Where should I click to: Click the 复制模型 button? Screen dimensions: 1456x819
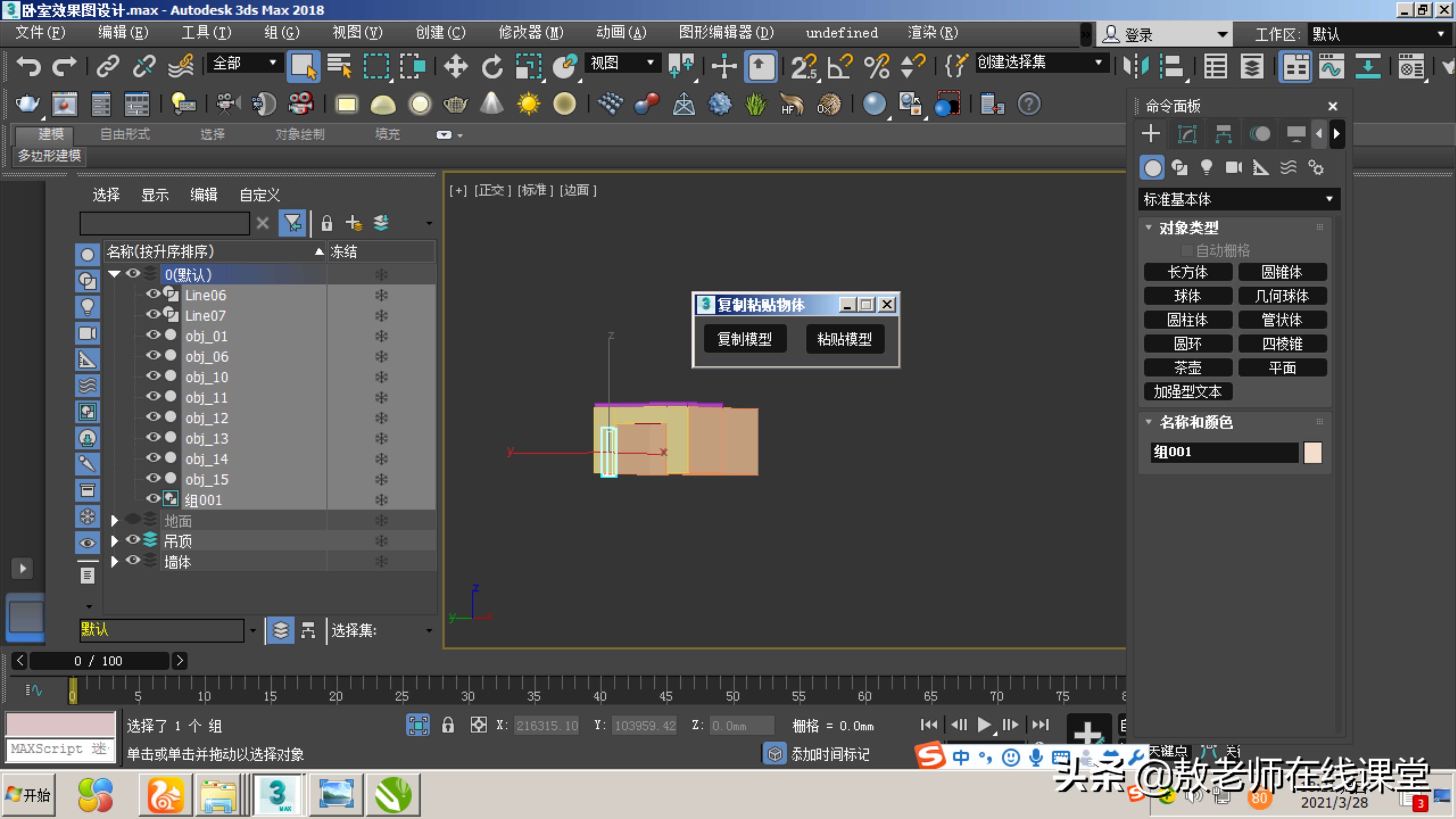tap(744, 339)
